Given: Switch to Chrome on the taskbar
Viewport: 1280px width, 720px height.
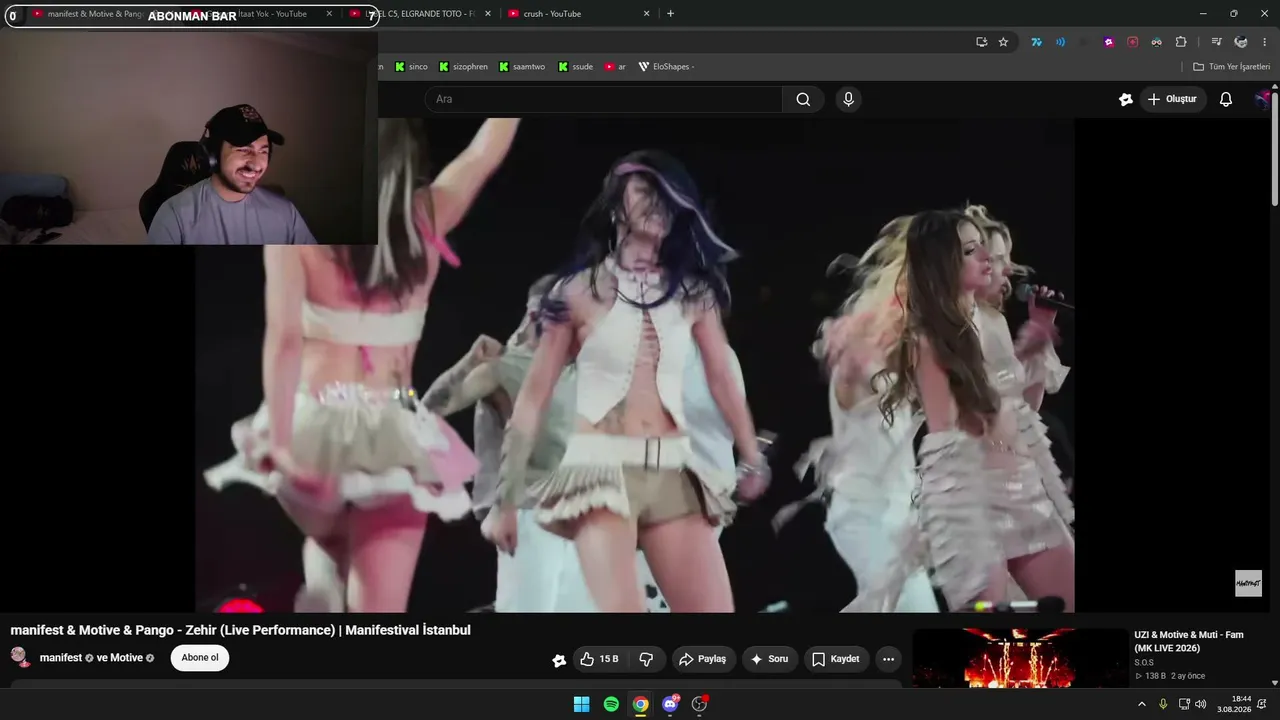Looking at the screenshot, I should [x=640, y=704].
